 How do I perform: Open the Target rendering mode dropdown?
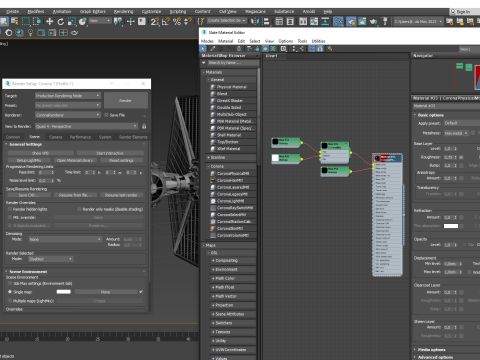(68, 96)
